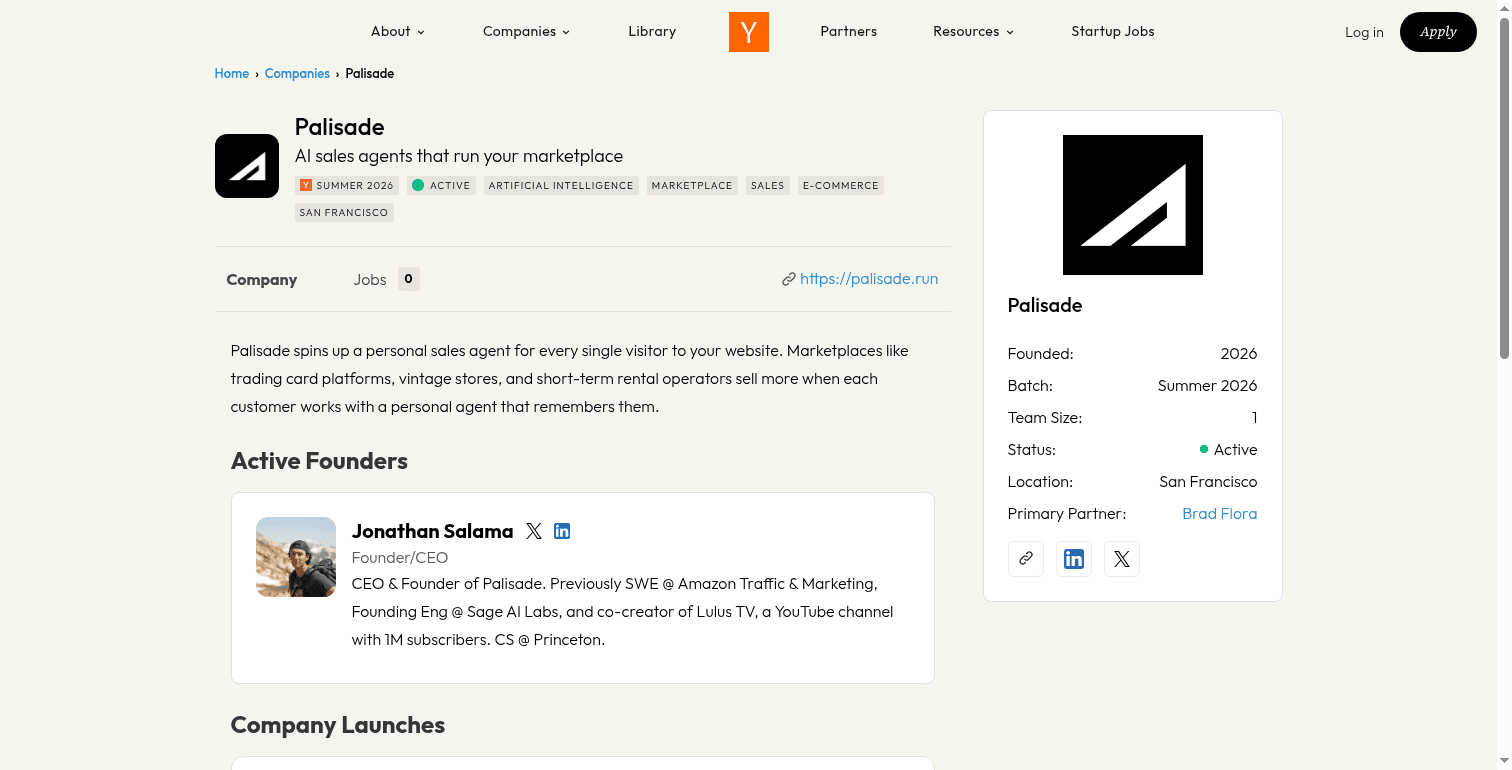Click the Active status tag
Screen dimensions: 1512x770
pos(441,185)
